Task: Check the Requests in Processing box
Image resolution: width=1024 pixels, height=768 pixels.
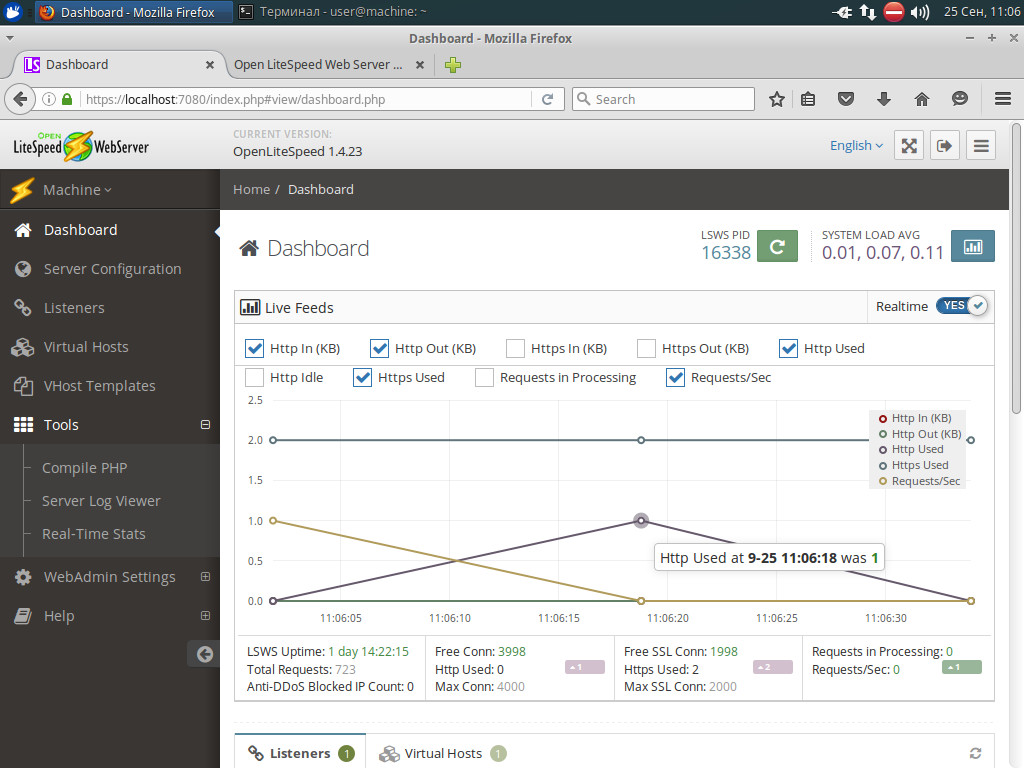Action: tap(484, 377)
